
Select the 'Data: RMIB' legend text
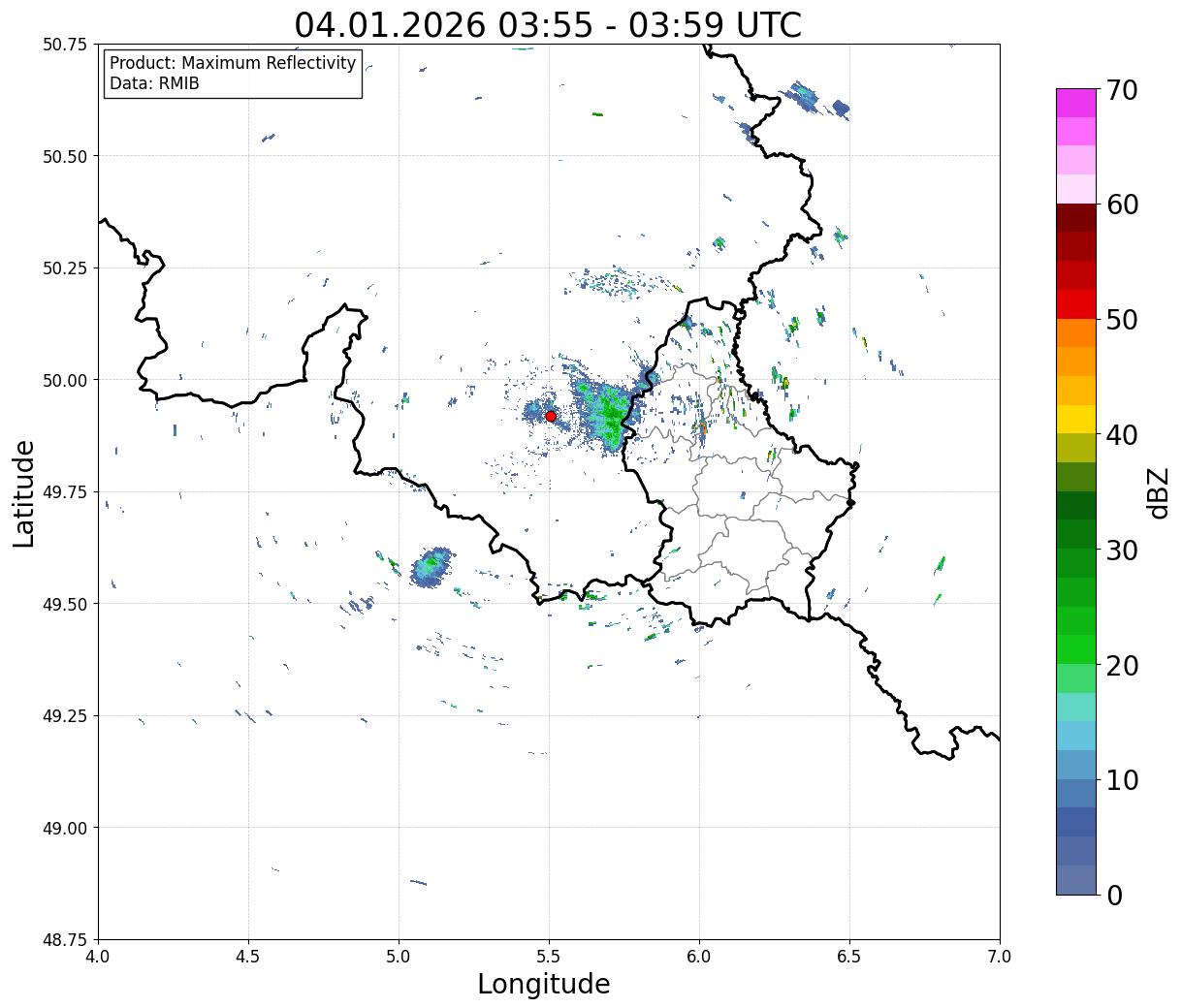pyautogui.click(x=154, y=84)
